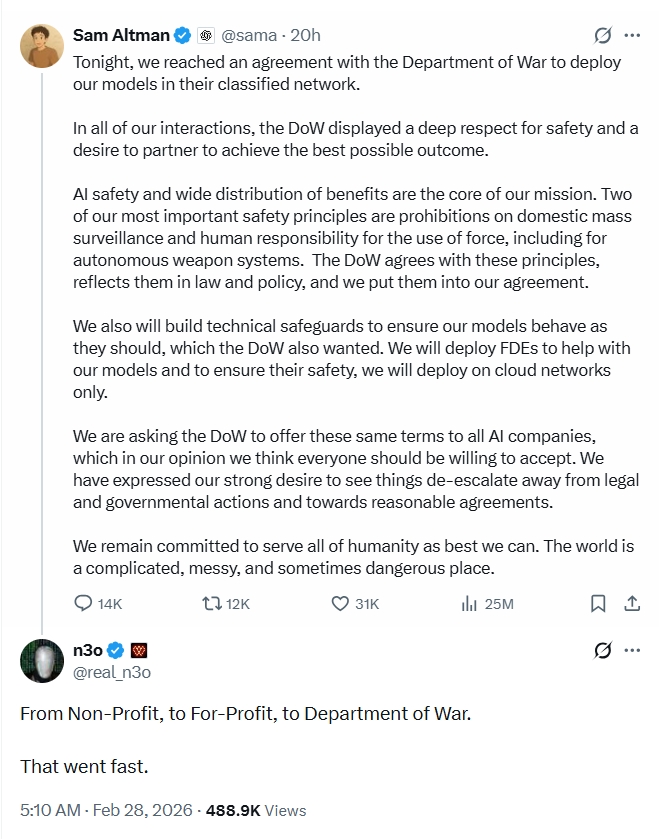Open the view analytics icon showing 25M
Image resolution: width=659 pixels, height=839 pixels.
pos(468,603)
